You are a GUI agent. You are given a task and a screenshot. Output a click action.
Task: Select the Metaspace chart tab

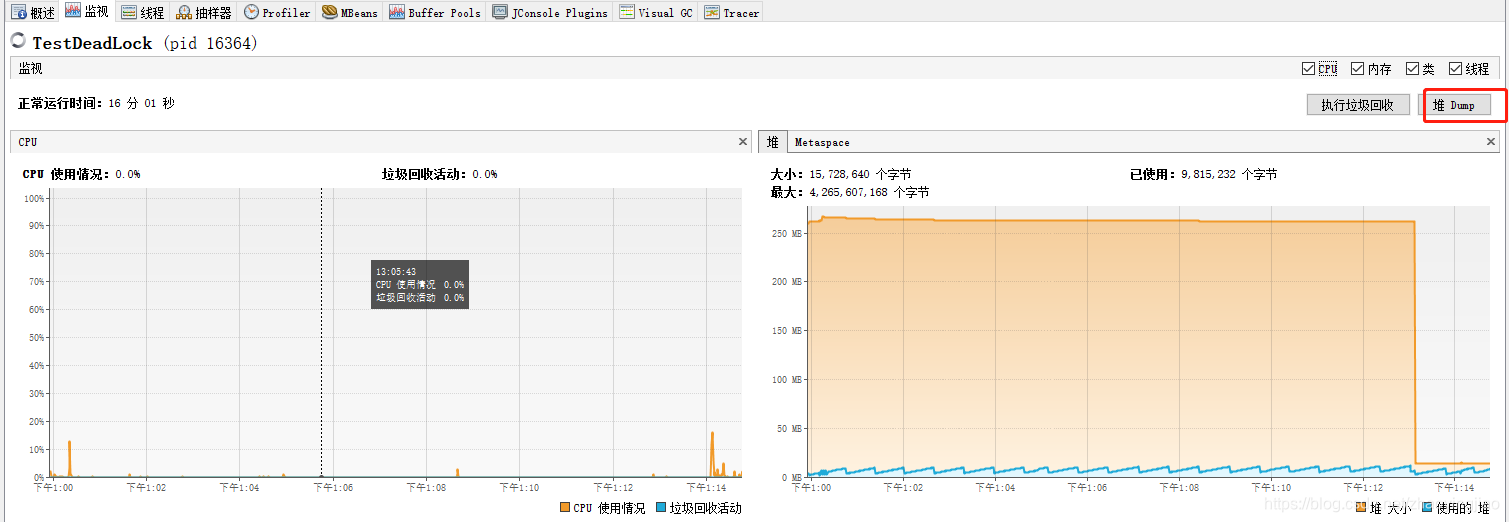822,143
